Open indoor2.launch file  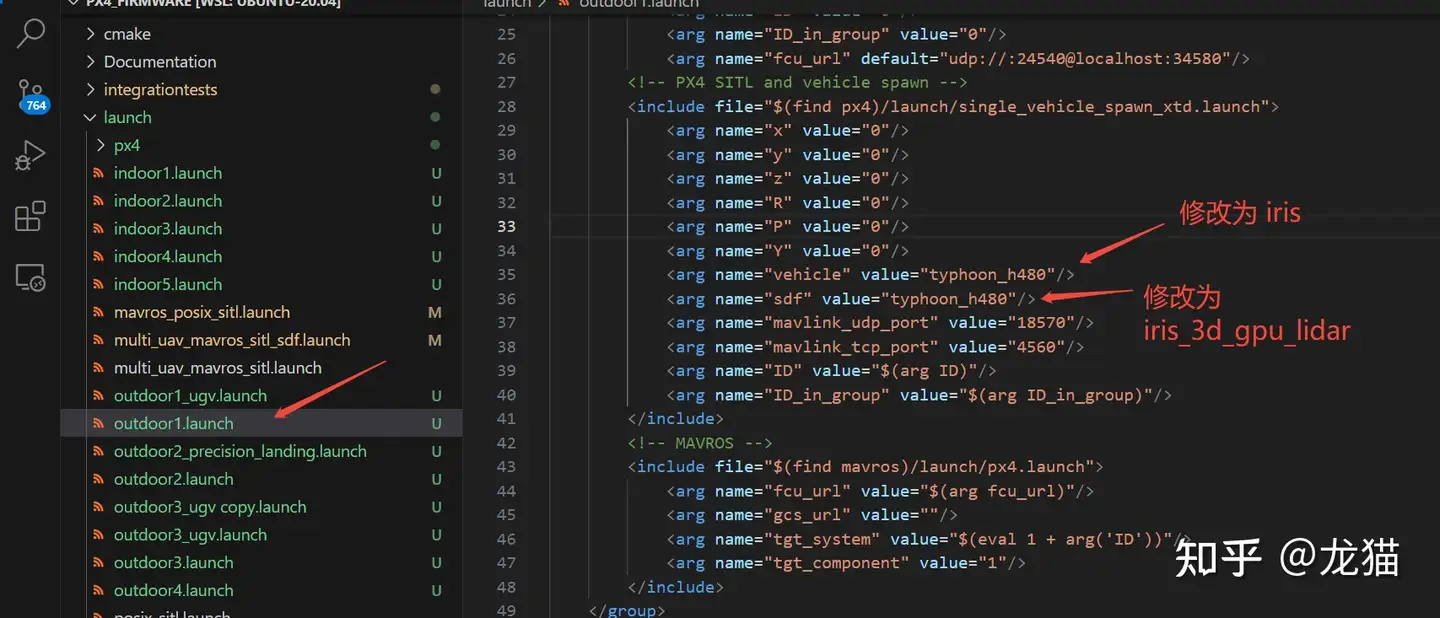tap(168, 201)
